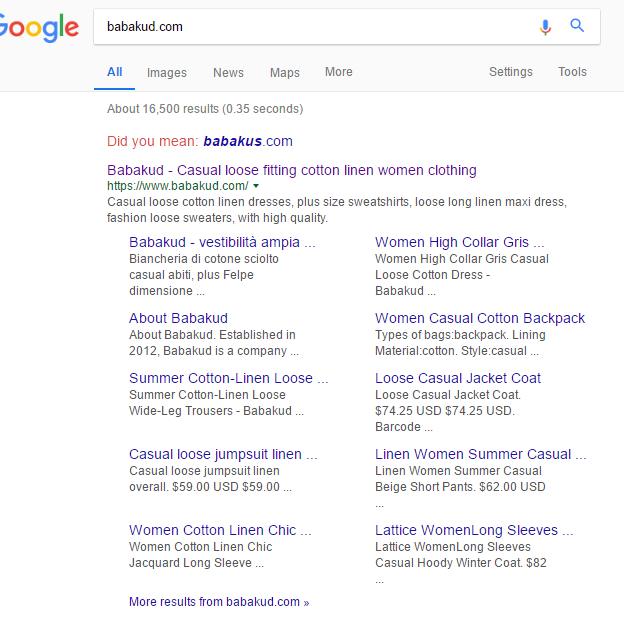Open the Babakud - vestibilità ampia sitelink
This screenshot has height=621, width=624.
[222, 242]
